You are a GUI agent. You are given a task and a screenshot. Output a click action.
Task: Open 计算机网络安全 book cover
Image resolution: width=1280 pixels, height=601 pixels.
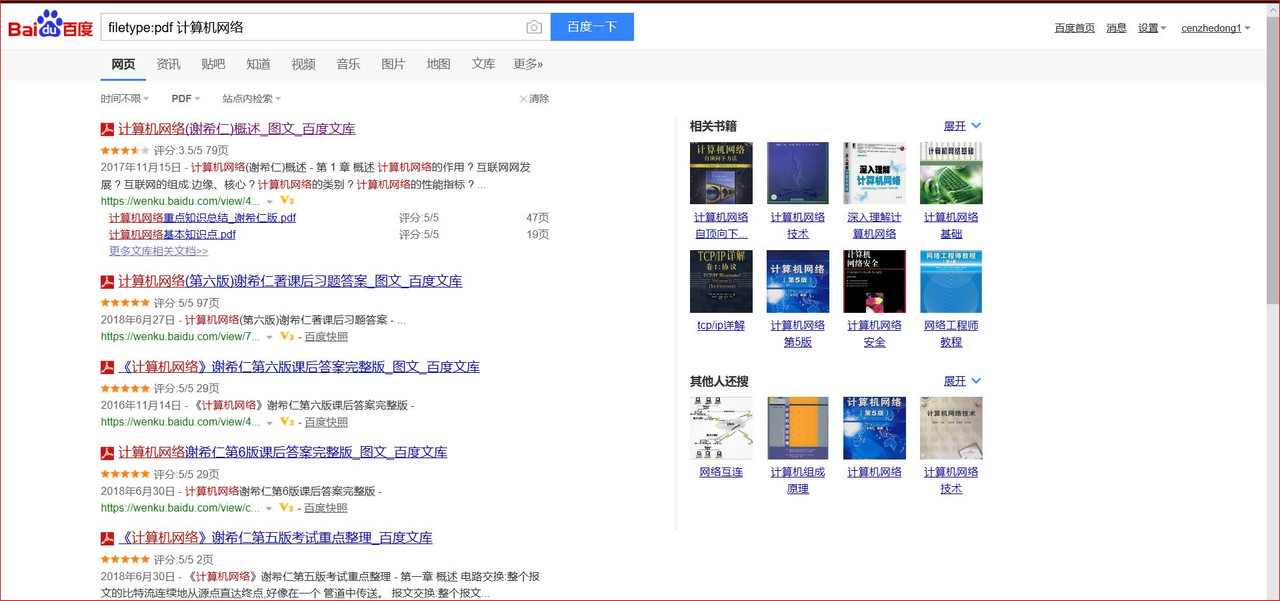click(874, 281)
